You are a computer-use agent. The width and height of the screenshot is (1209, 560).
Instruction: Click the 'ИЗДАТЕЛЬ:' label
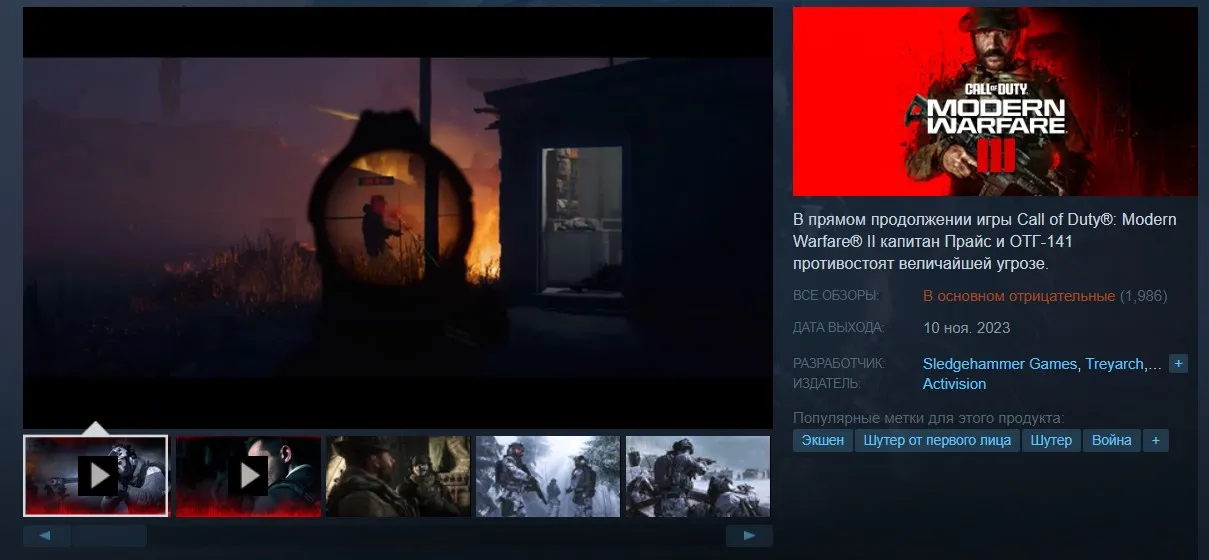pos(826,384)
